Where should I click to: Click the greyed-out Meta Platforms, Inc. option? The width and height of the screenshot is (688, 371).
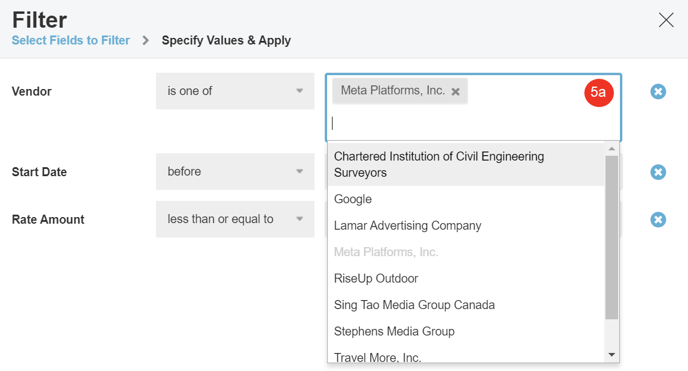[x=466, y=252]
